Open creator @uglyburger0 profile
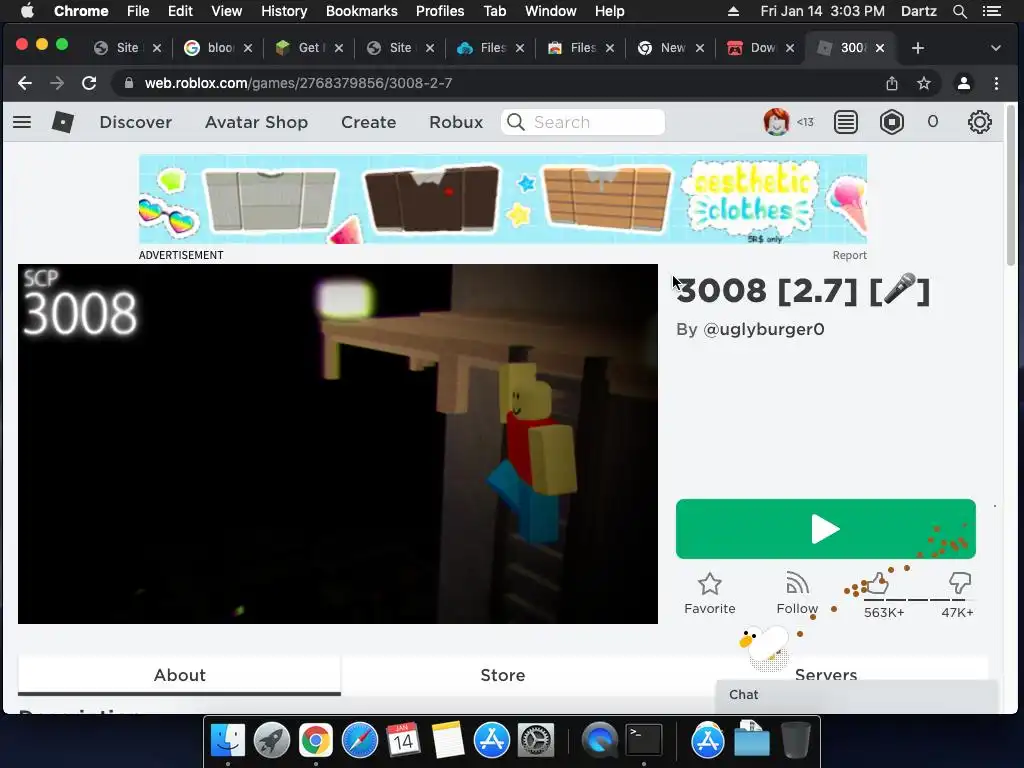 (x=763, y=329)
